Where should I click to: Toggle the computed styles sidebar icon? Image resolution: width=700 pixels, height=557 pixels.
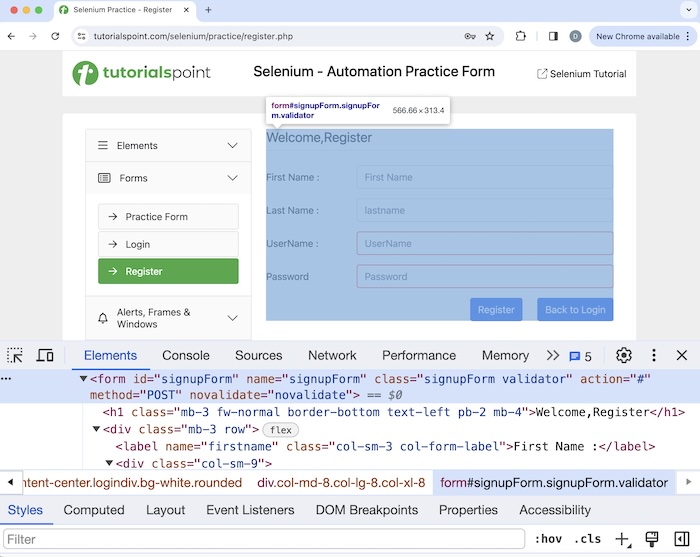(x=681, y=539)
